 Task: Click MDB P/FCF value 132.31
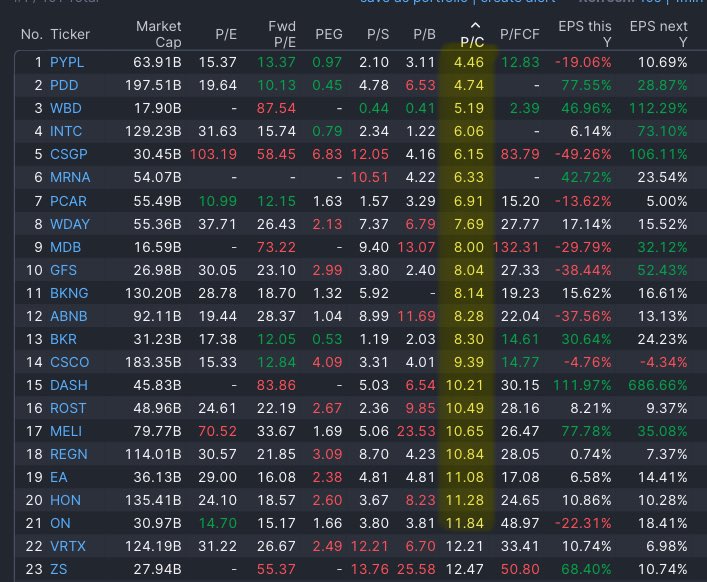tap(516, 247)
